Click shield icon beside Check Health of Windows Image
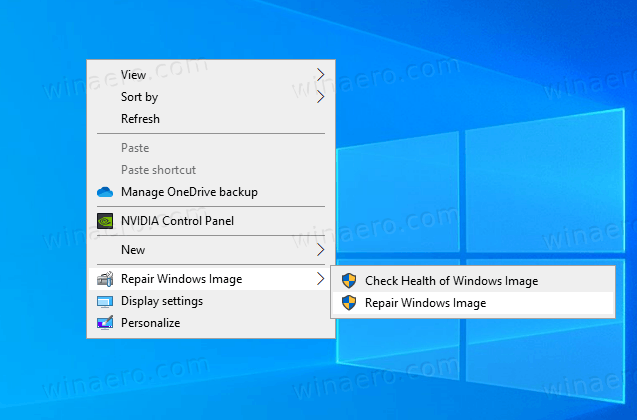Screen dimensions: 637x420 (x=349, y=281)
